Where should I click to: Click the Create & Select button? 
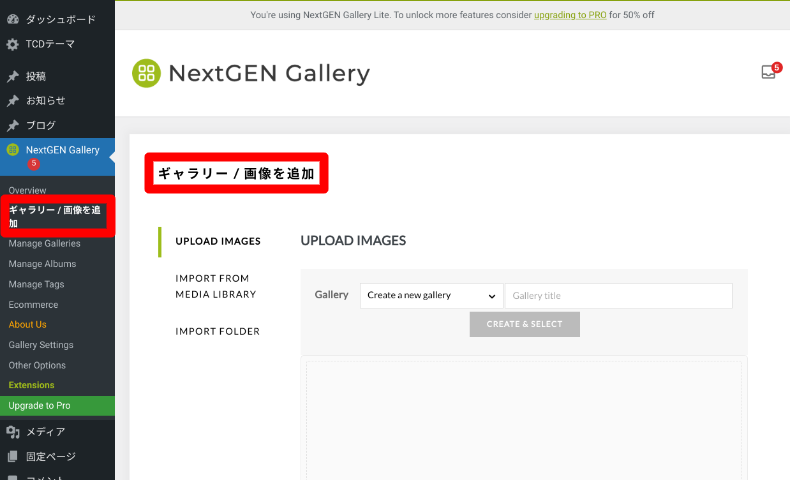point(524,324)
